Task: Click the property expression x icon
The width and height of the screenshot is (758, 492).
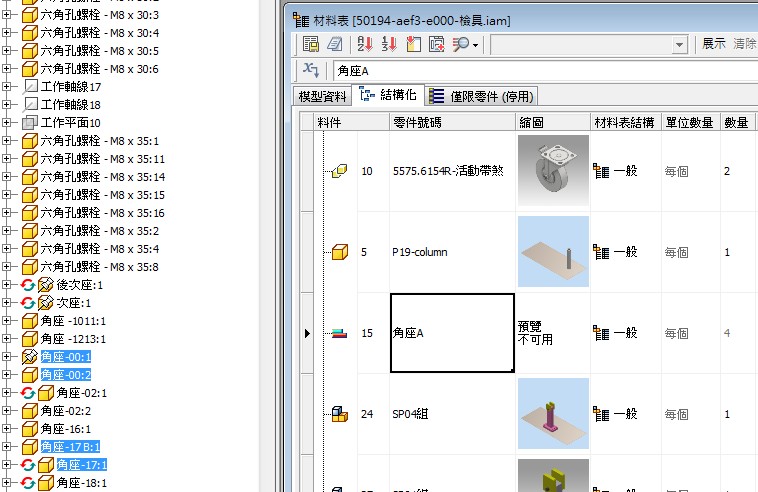Action: 310,71
